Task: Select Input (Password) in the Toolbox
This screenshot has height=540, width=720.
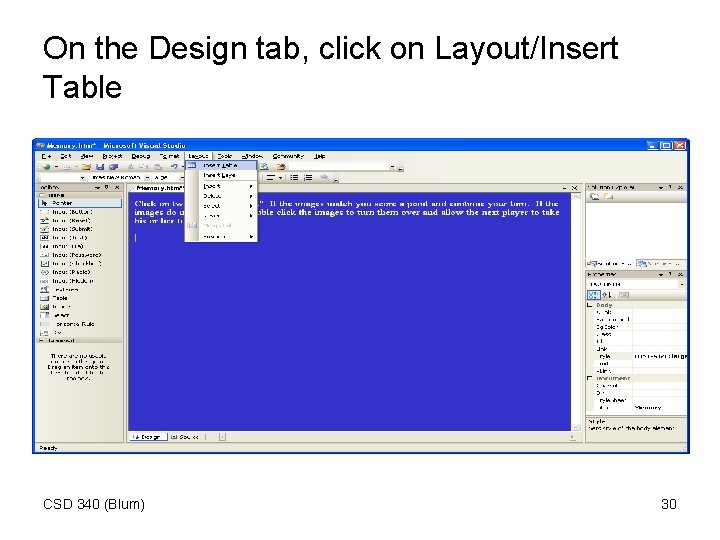Action: coord(80,255)
